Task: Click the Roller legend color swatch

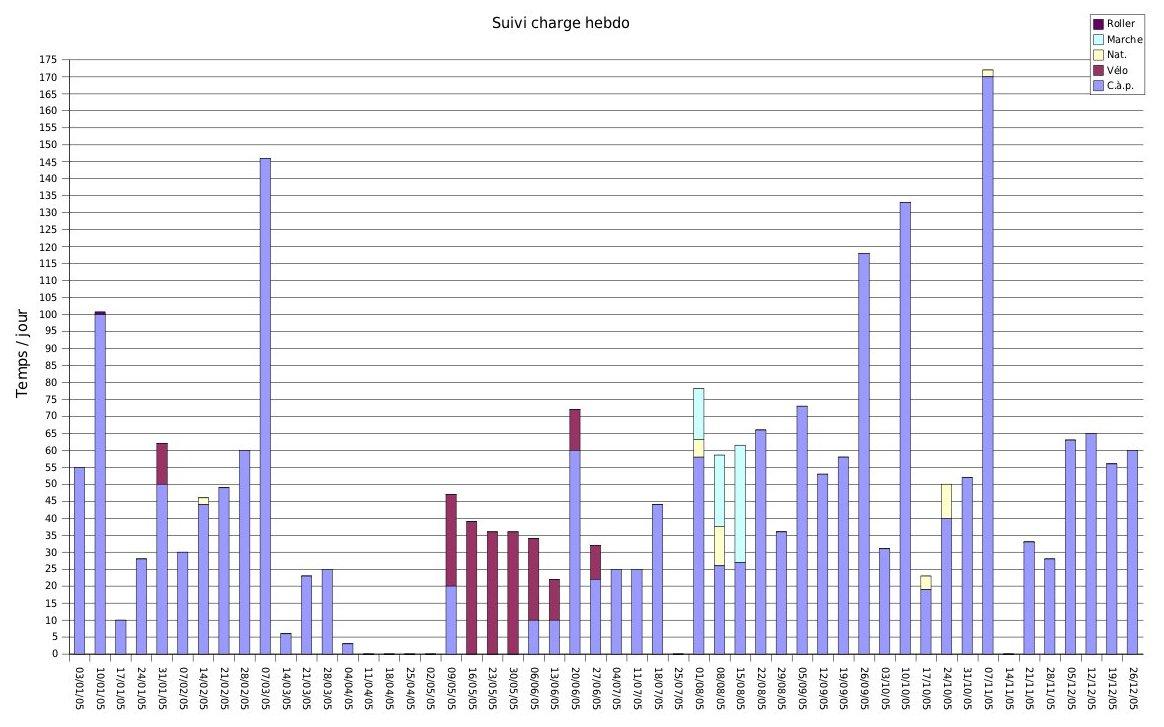Action: coord(1098,24)
